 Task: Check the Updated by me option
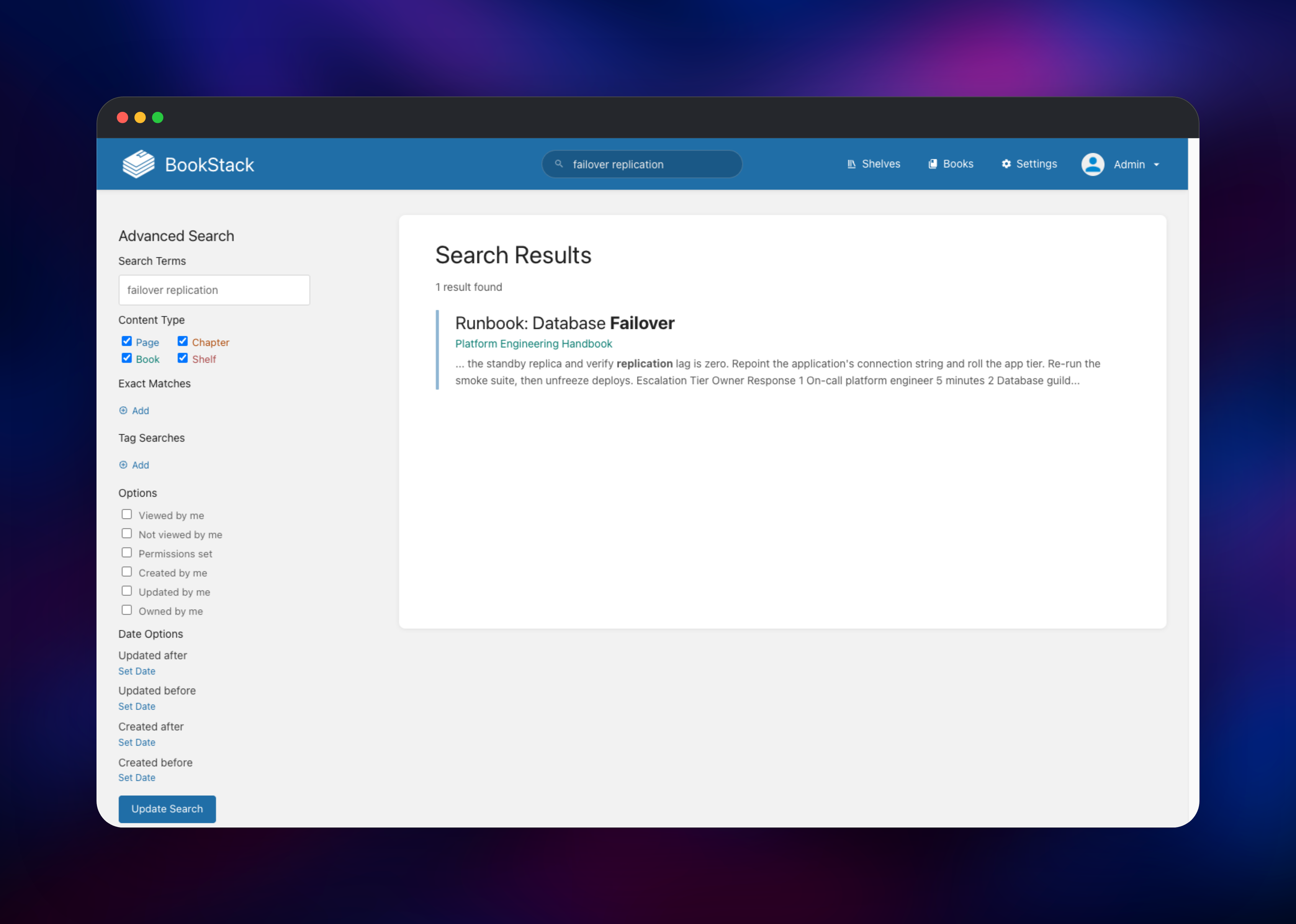pyautogui.click(x=126, y=591)
